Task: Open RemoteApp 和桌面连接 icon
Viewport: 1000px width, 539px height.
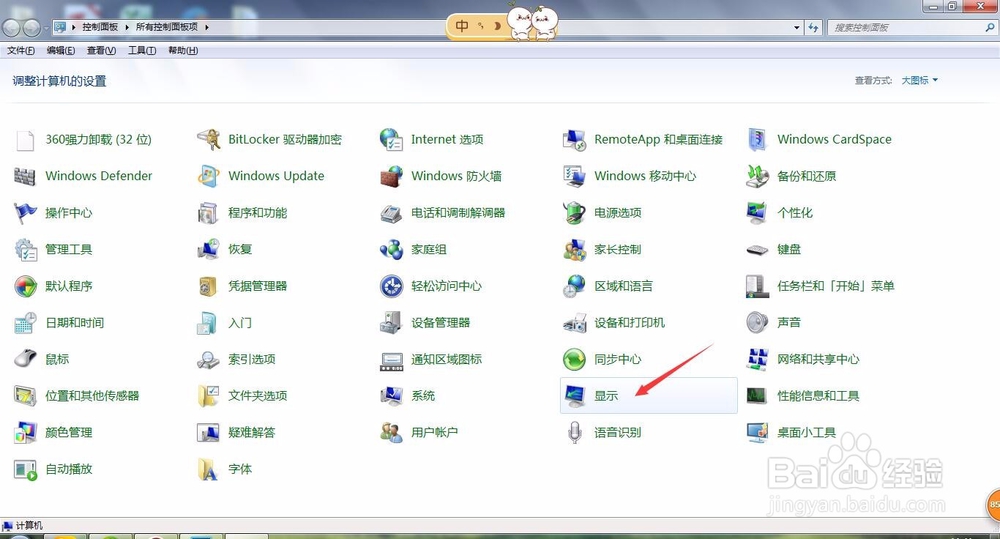Action: [x=575, y=139]
